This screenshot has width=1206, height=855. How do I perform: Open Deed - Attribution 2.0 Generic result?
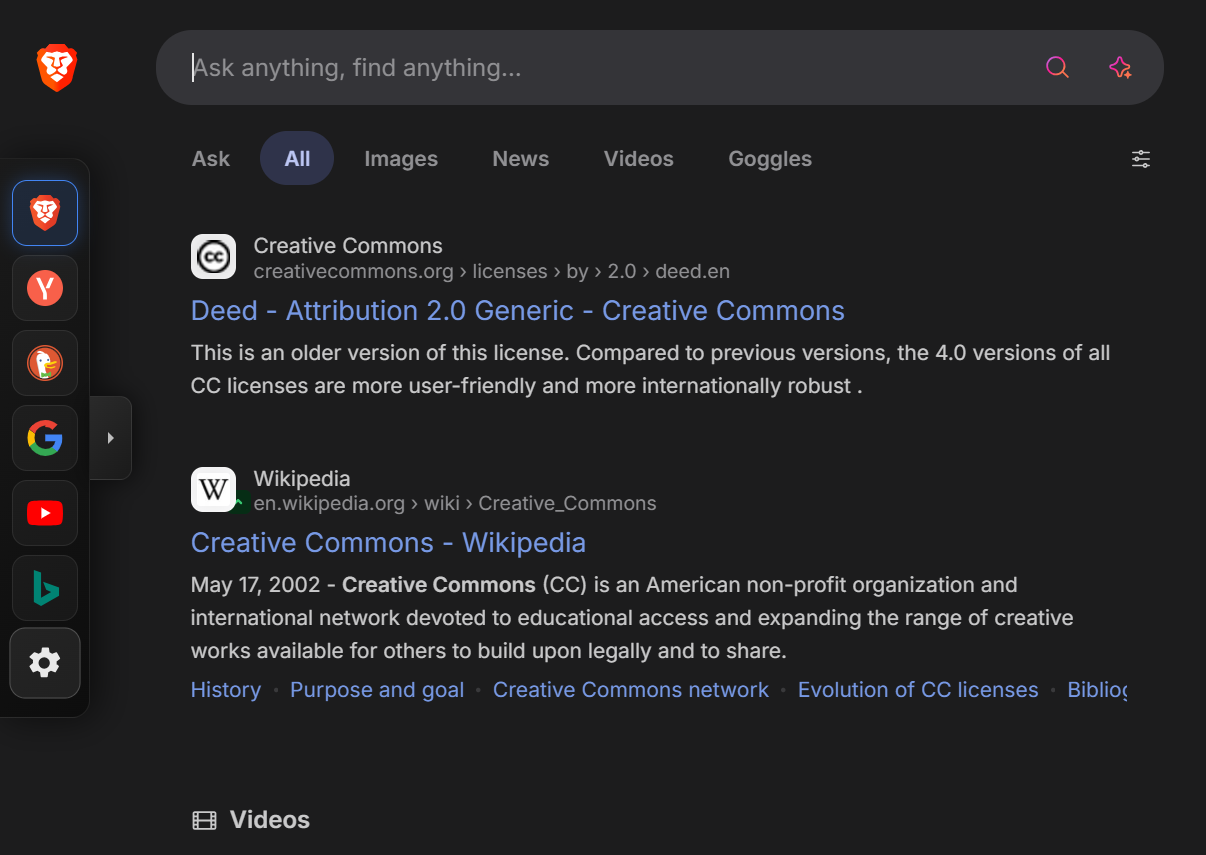coord(518,311)
